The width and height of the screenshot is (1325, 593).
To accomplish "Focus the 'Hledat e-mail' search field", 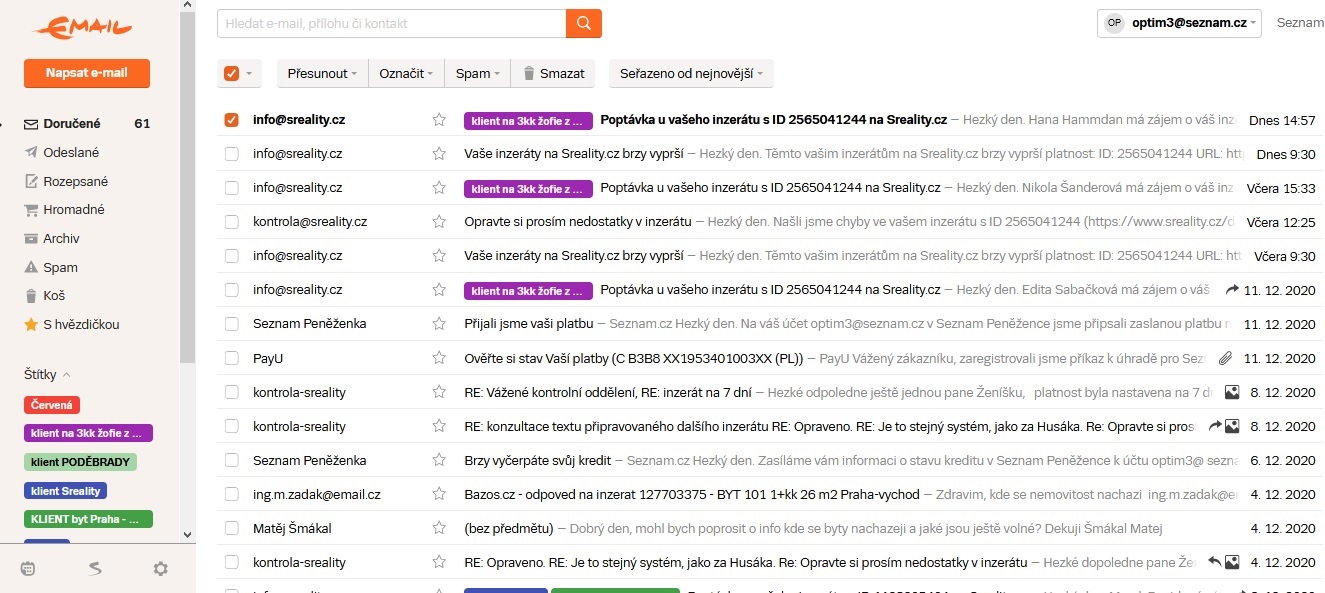I will pos(391,23).
